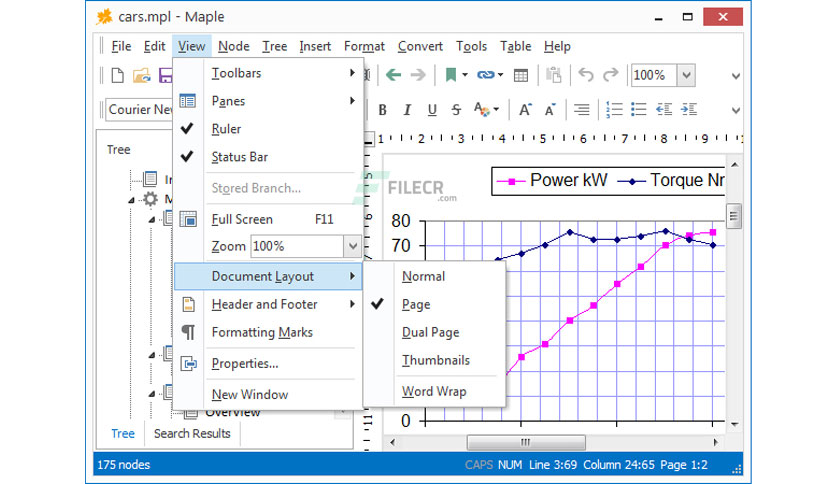
Task: Click the vertical scrollbar down arrow
Action: point(735,424)
